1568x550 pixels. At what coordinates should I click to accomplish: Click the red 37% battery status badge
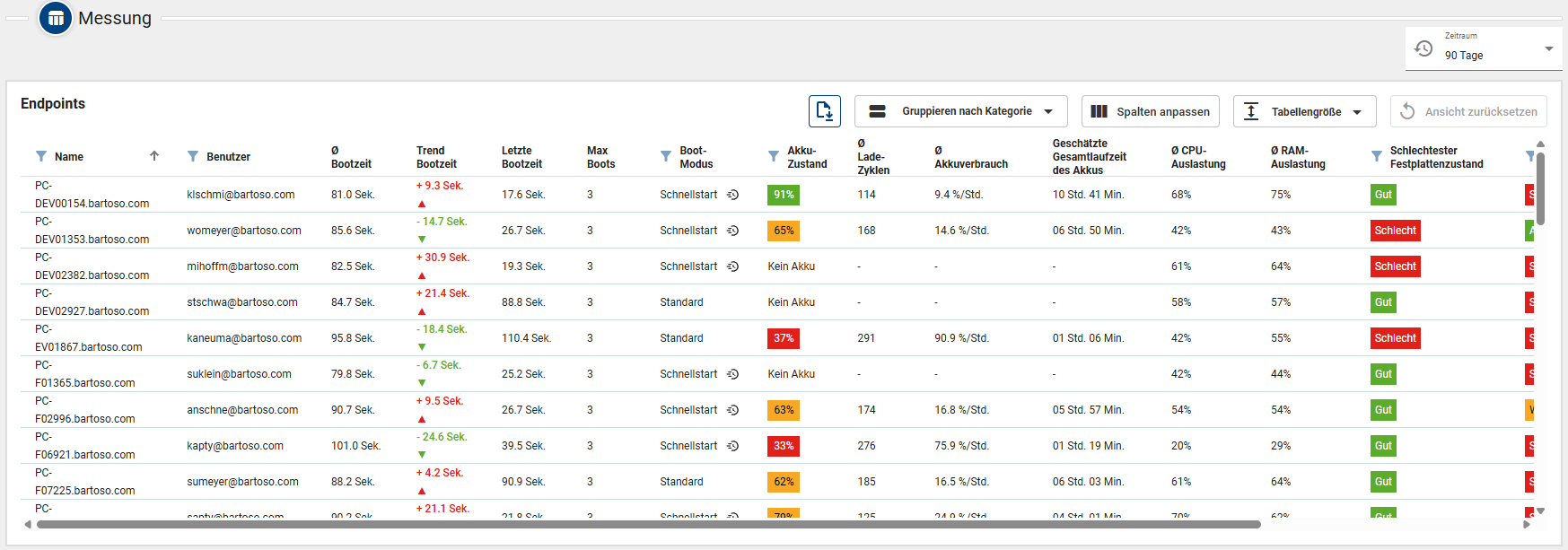[x=783, y=338]
